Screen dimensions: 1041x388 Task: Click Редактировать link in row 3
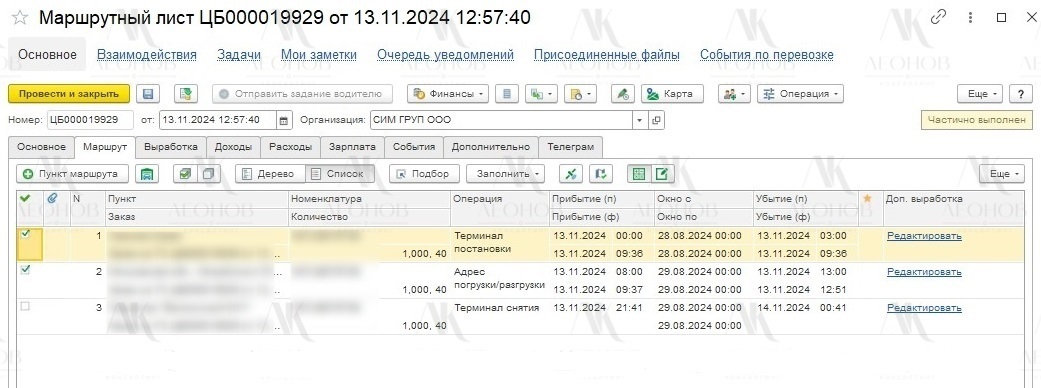pyautogui.click(x=924, y=308)
